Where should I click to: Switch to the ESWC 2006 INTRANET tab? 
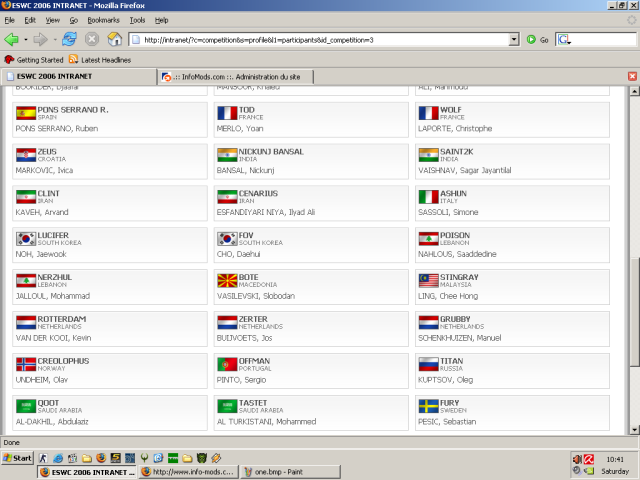pos(79,76)
